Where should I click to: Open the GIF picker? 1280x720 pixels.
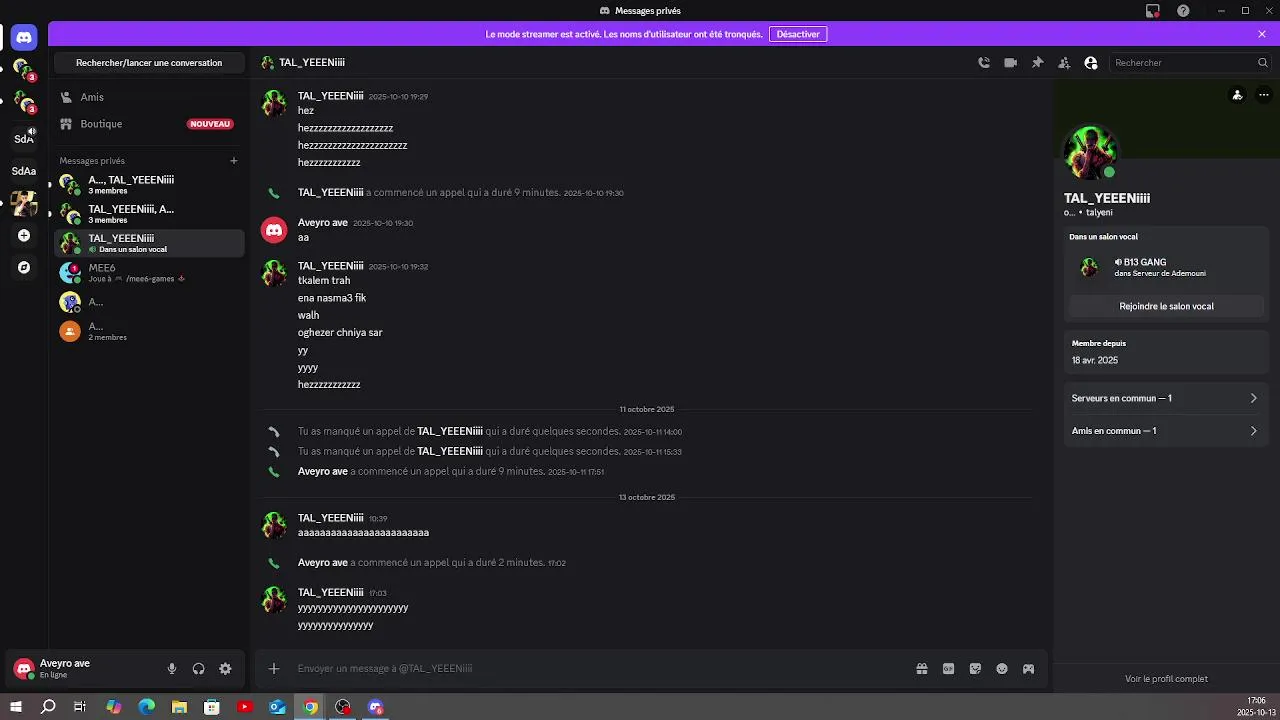click(948, 669)
